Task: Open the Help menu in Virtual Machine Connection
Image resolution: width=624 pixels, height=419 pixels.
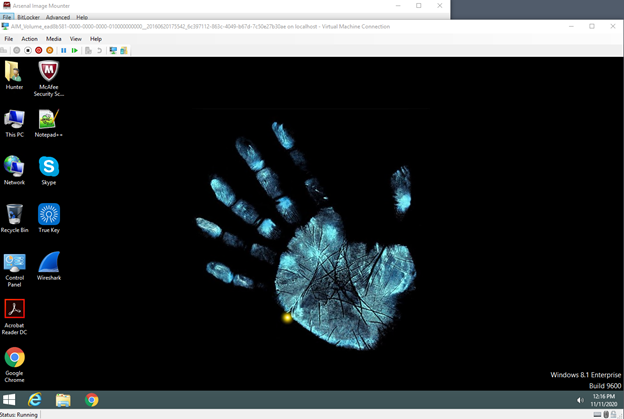Action: click(x=96, y=39)
